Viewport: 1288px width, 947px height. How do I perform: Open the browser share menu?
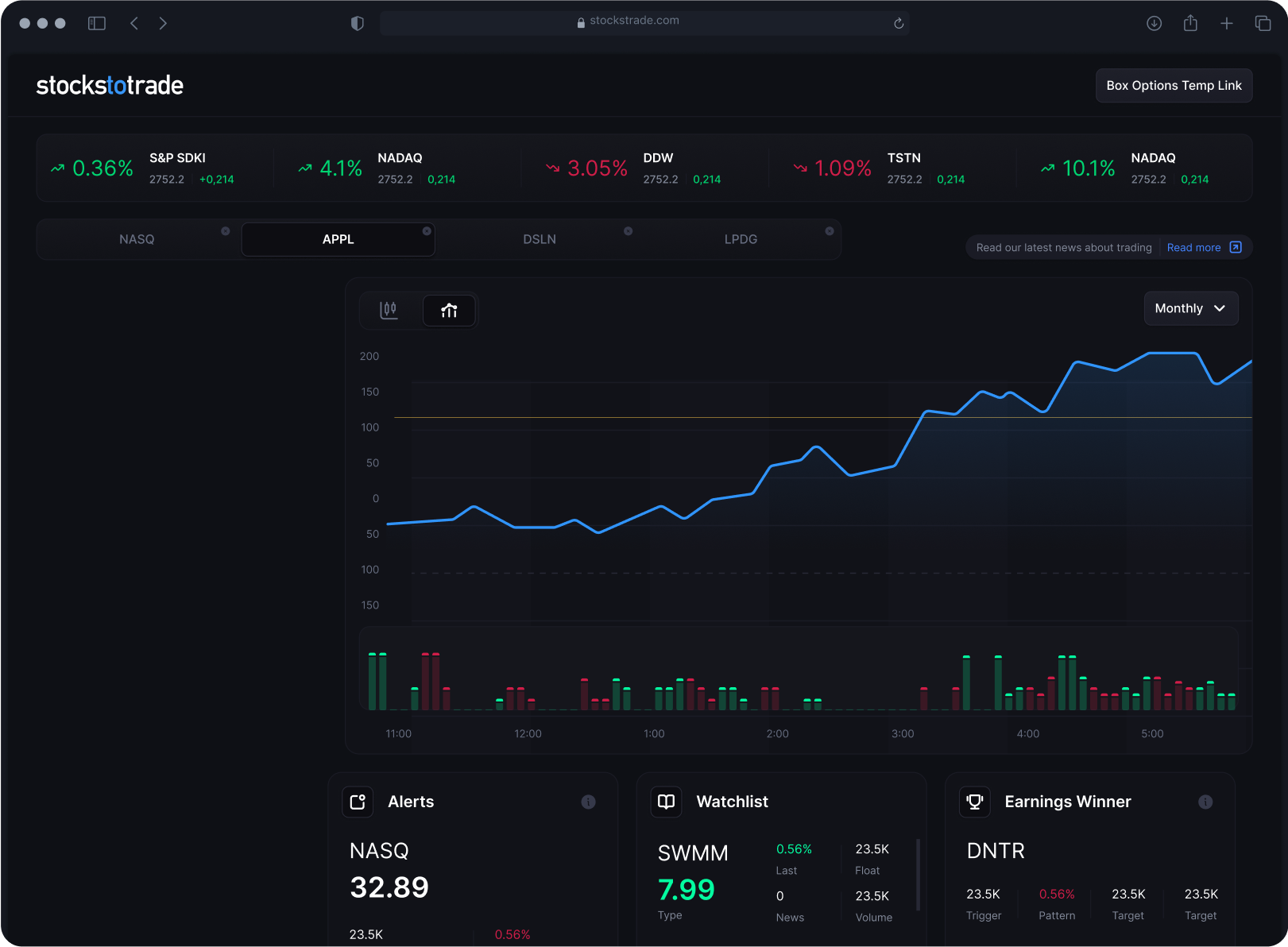click(x=1189, y=23)
